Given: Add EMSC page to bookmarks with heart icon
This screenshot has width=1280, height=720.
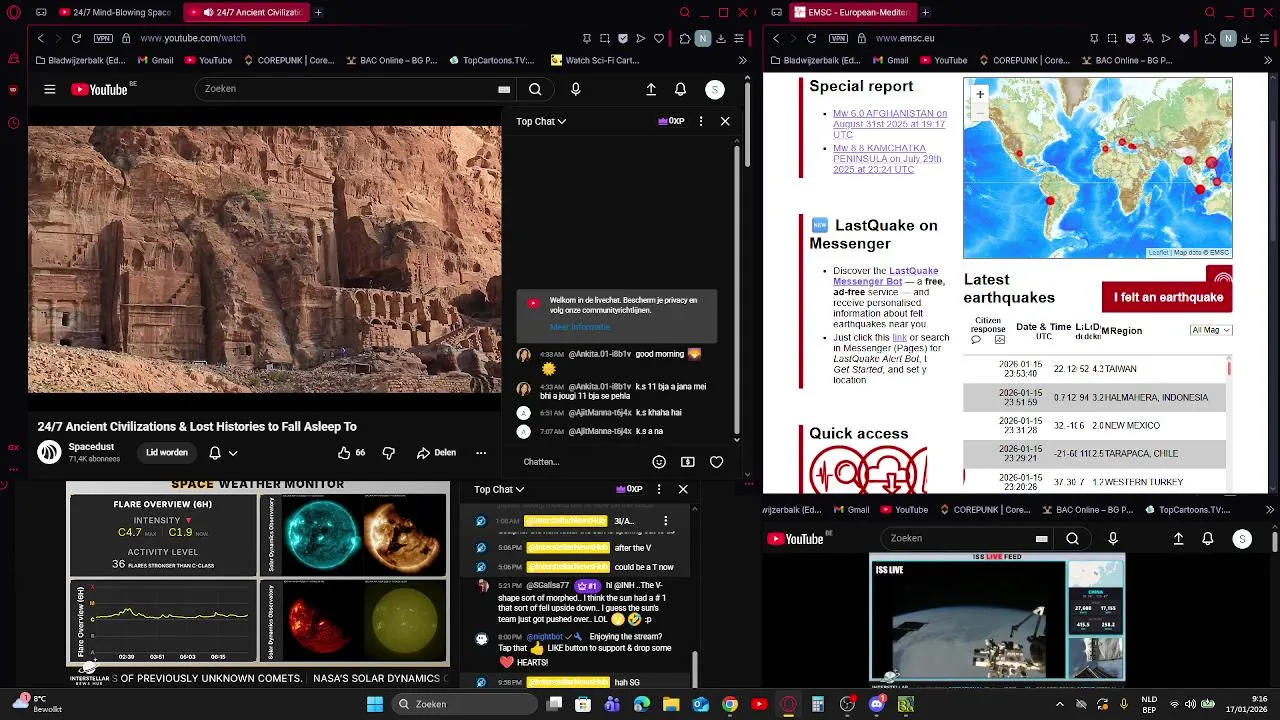Looking at the screenshot, I should tap(1185, 38).
